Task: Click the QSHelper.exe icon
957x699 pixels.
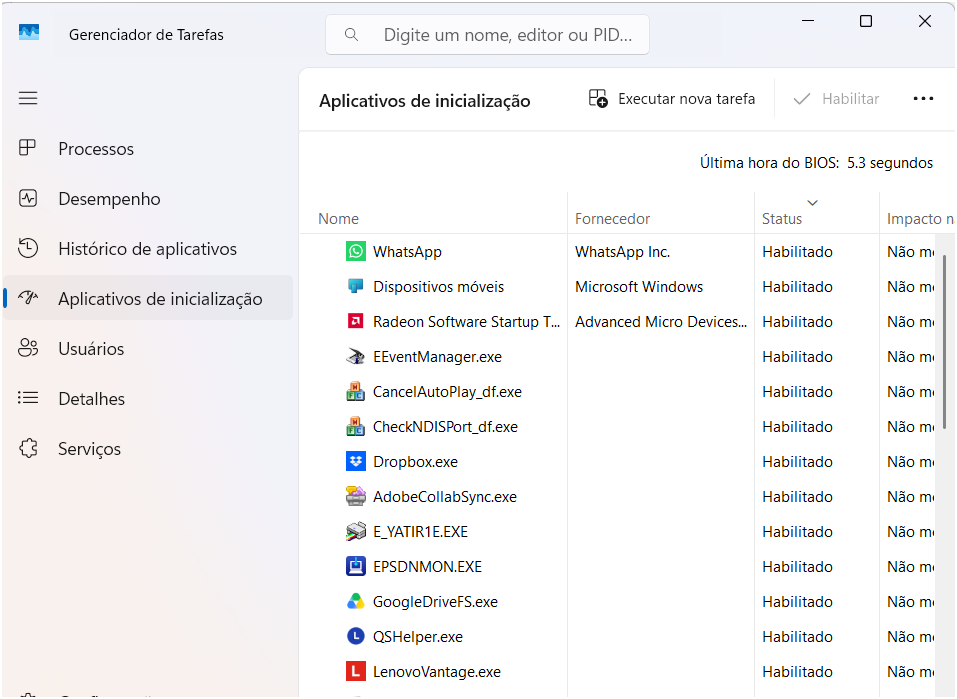Action: pos(356,636)
